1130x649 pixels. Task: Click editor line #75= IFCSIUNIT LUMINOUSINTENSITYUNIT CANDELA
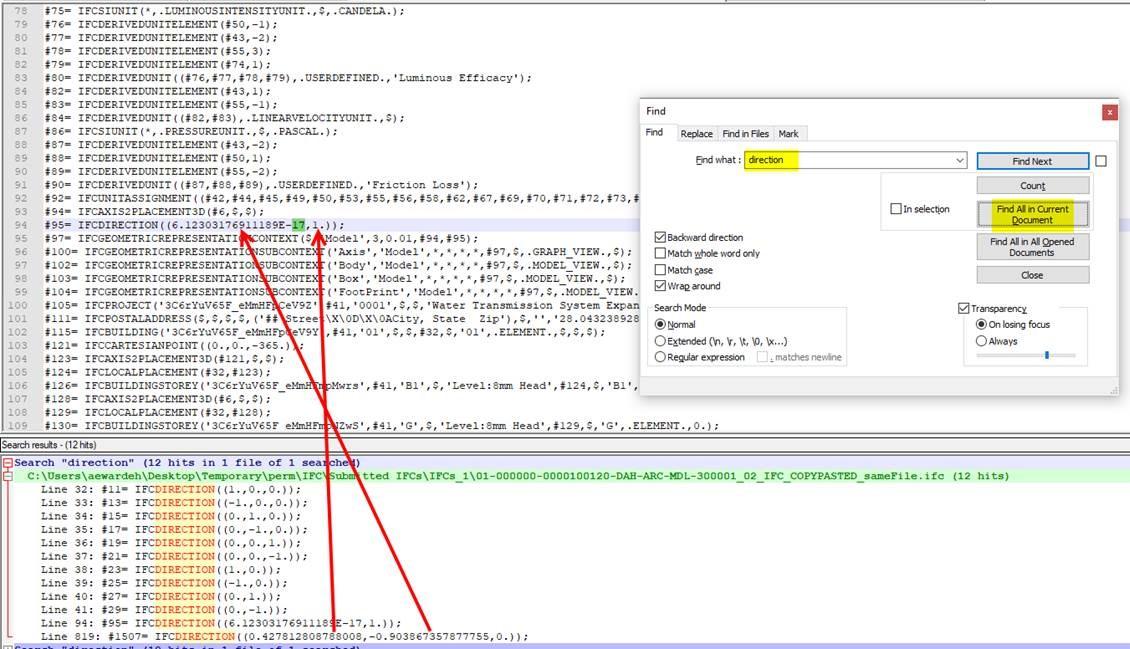click(x=224, y=12)
